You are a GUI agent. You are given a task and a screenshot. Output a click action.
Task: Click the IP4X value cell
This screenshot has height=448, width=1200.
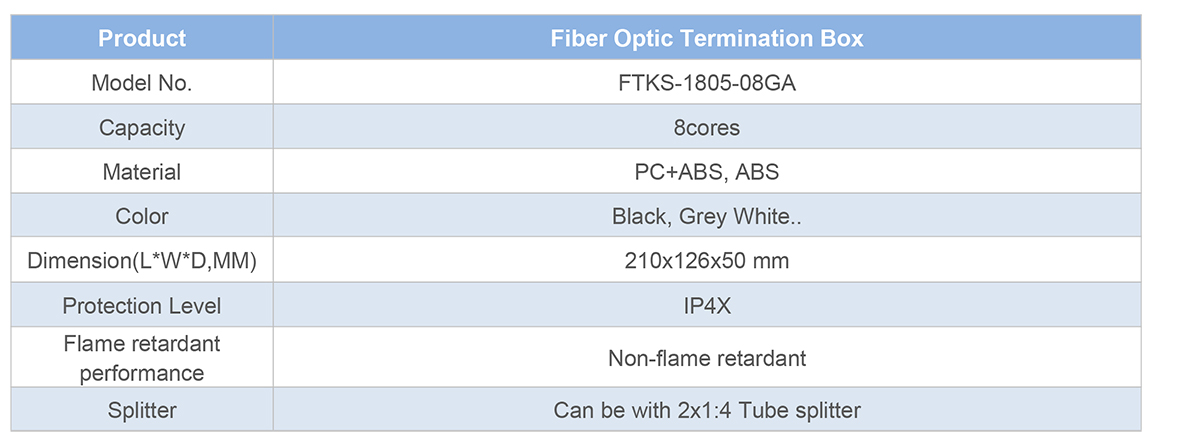coord(707,306)
